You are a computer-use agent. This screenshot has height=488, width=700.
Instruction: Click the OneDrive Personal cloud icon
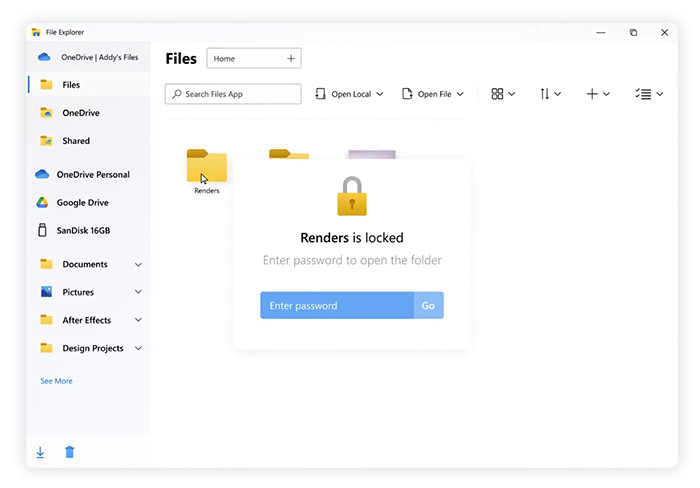[x=42, y=174]
